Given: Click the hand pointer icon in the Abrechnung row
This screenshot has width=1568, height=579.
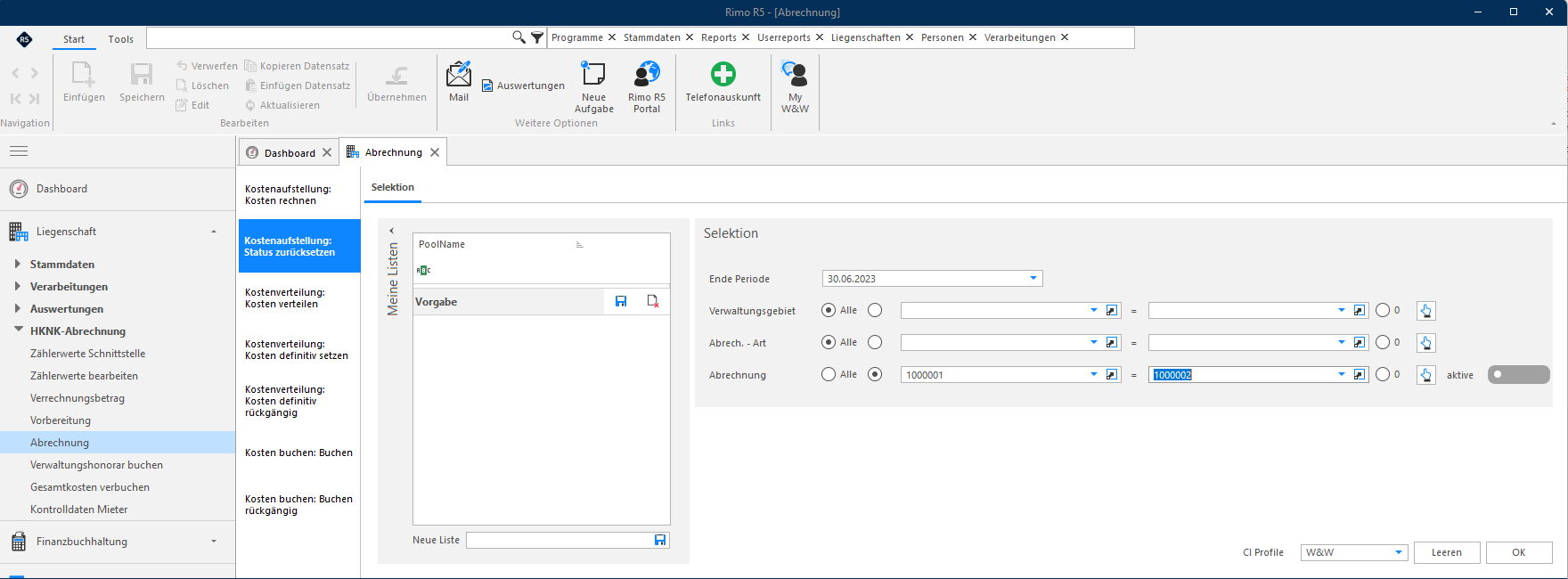Looking at the screenshot, I should [x=1426, y=375].
